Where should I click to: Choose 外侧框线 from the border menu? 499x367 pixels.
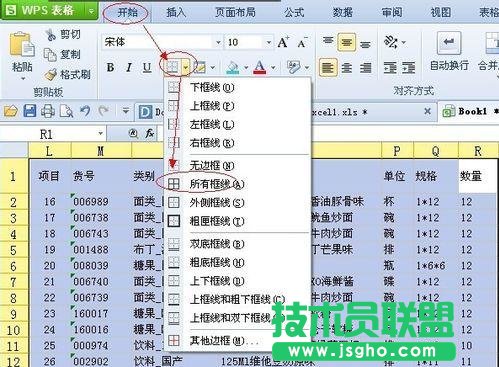point(238,202)
